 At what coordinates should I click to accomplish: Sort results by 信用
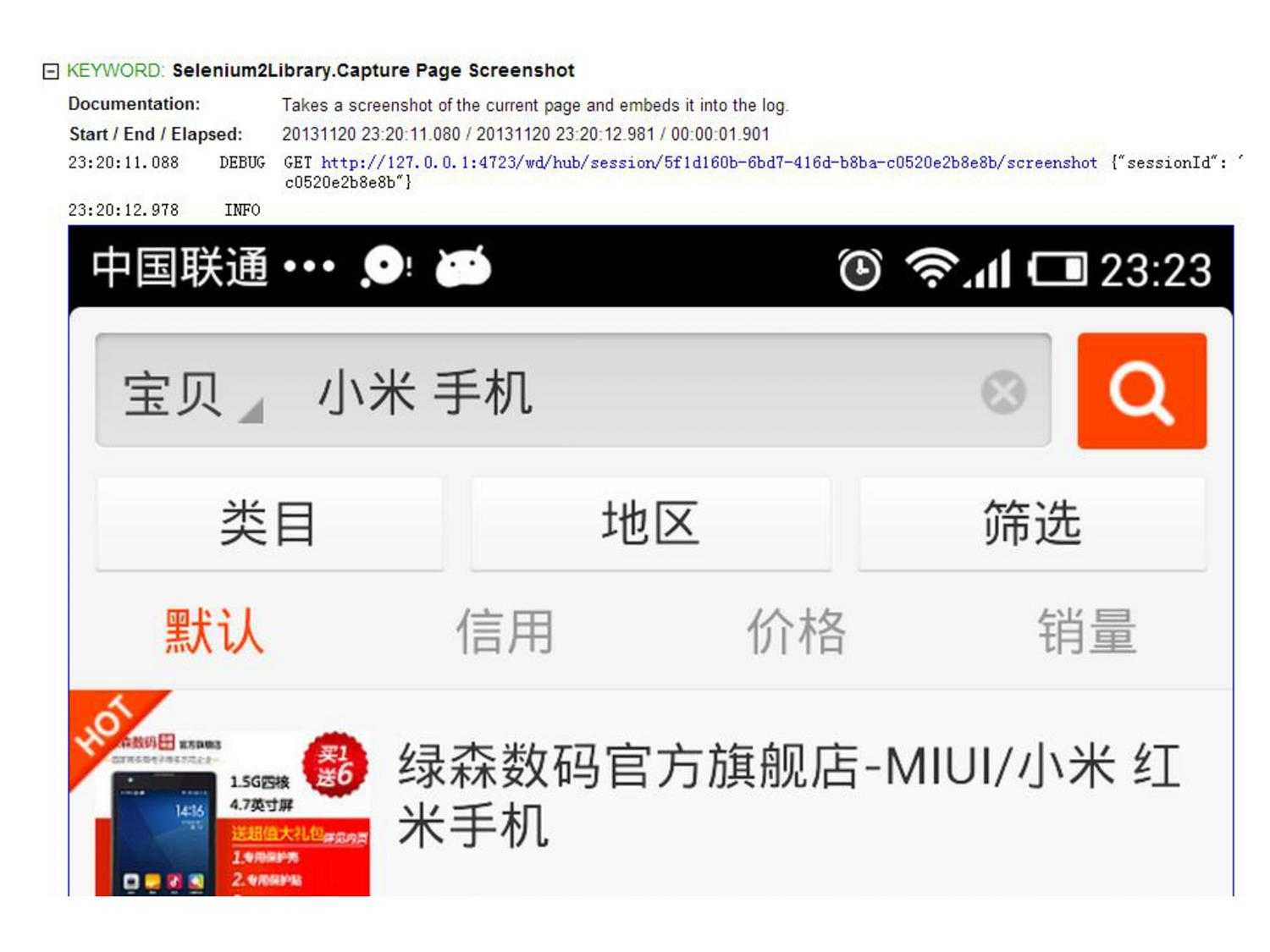(x=505, y=631)
